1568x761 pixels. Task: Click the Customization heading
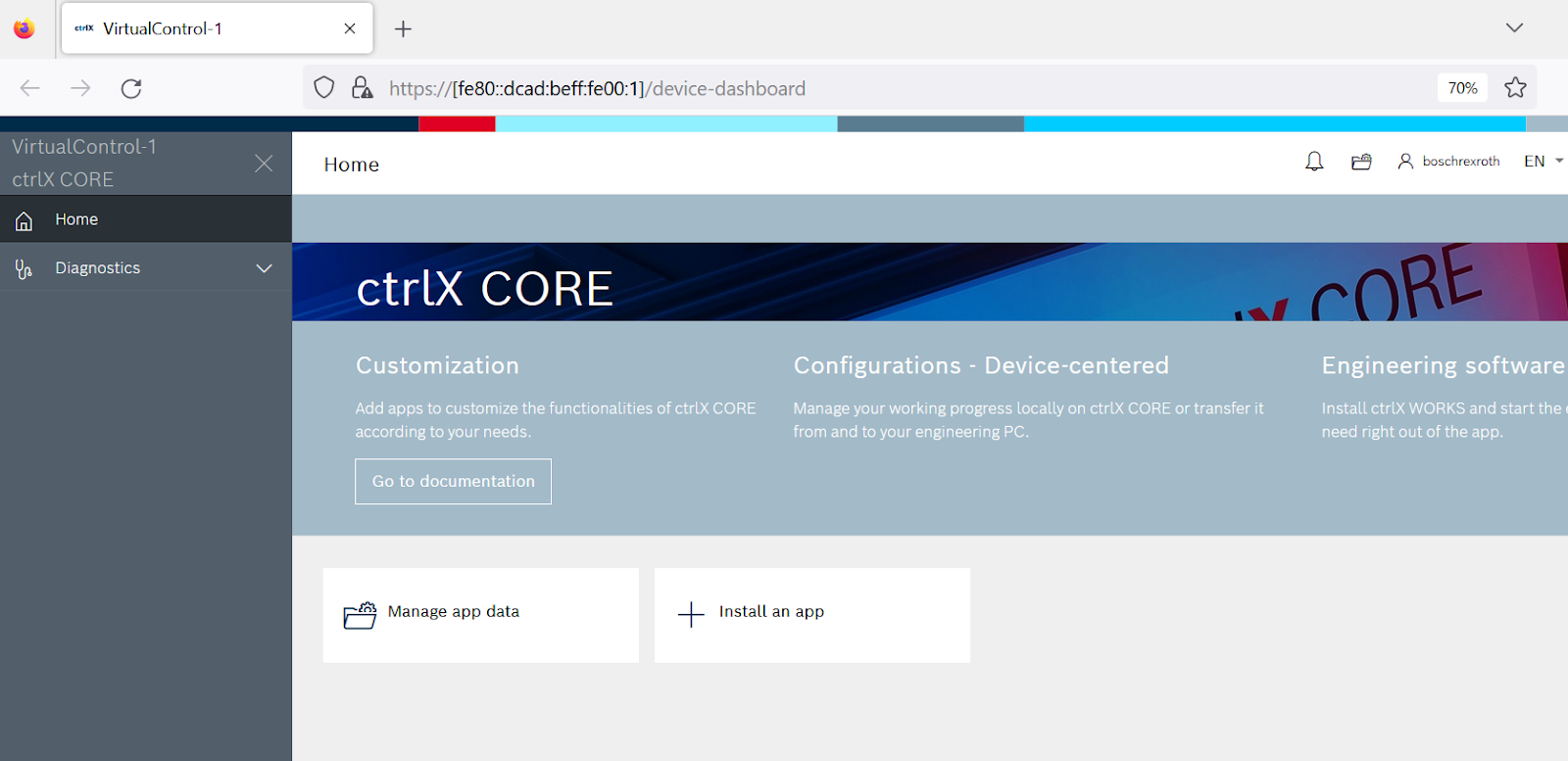tap(437, 365)
